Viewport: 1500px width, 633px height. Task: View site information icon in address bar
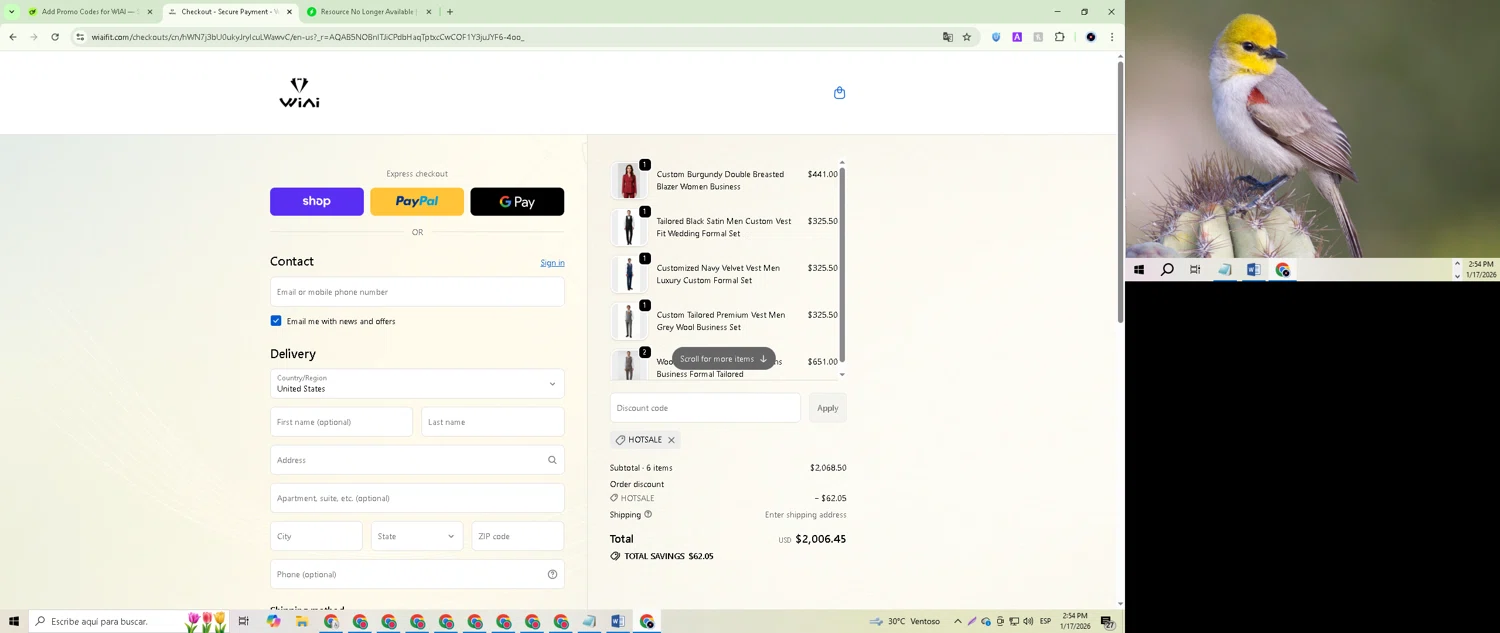[x=80, y=37]
